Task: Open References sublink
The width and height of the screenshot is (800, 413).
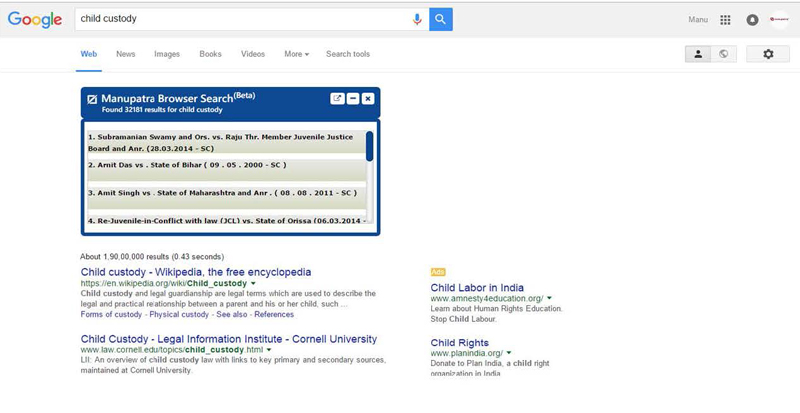Action: pyautogui.click(x=274, y=314)
